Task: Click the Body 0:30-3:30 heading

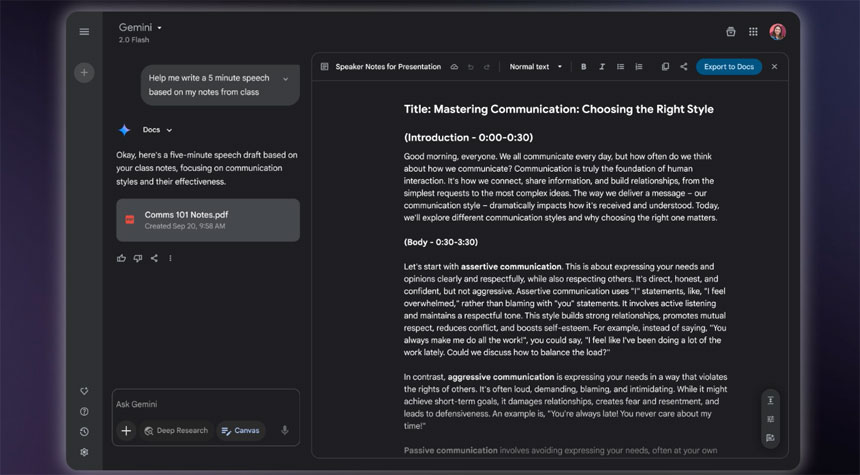Action: [441, 242]
